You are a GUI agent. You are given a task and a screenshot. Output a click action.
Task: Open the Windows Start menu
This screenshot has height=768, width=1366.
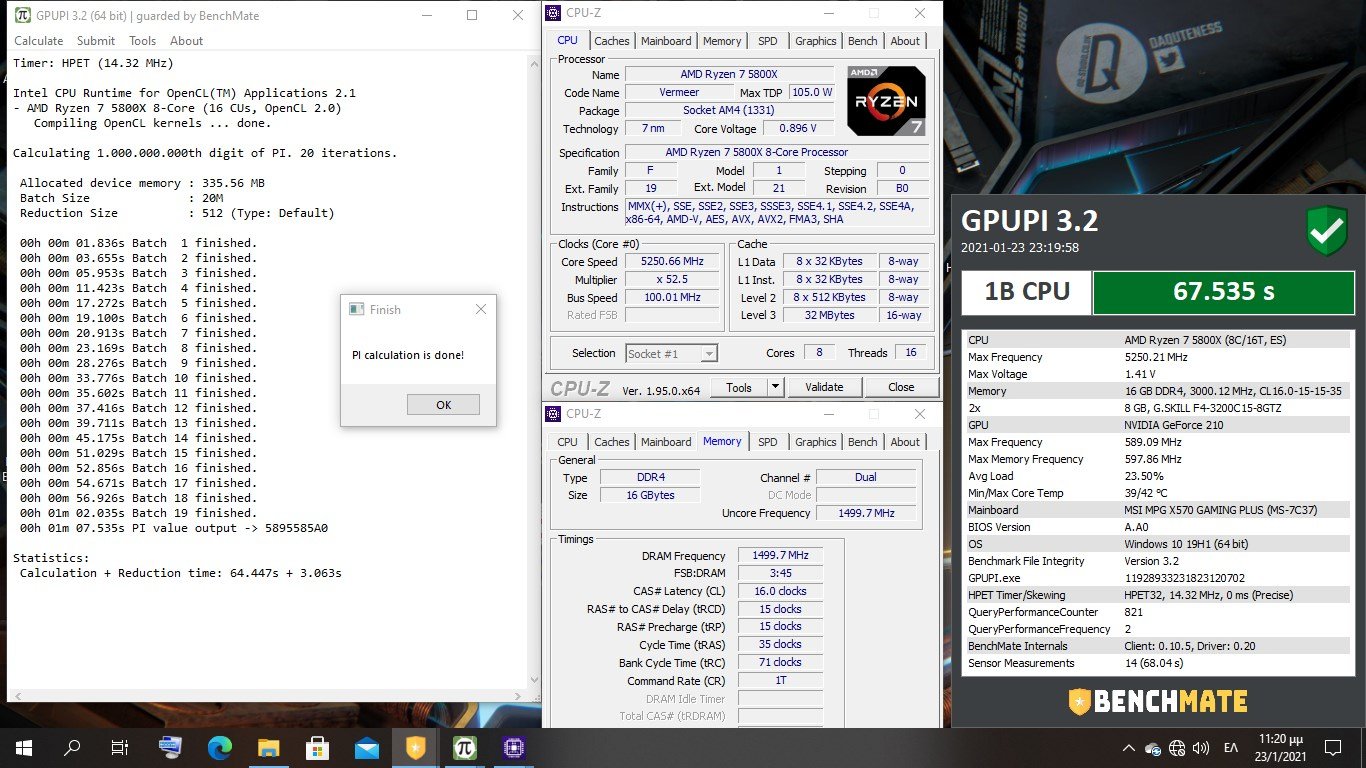tap(24, 747)
